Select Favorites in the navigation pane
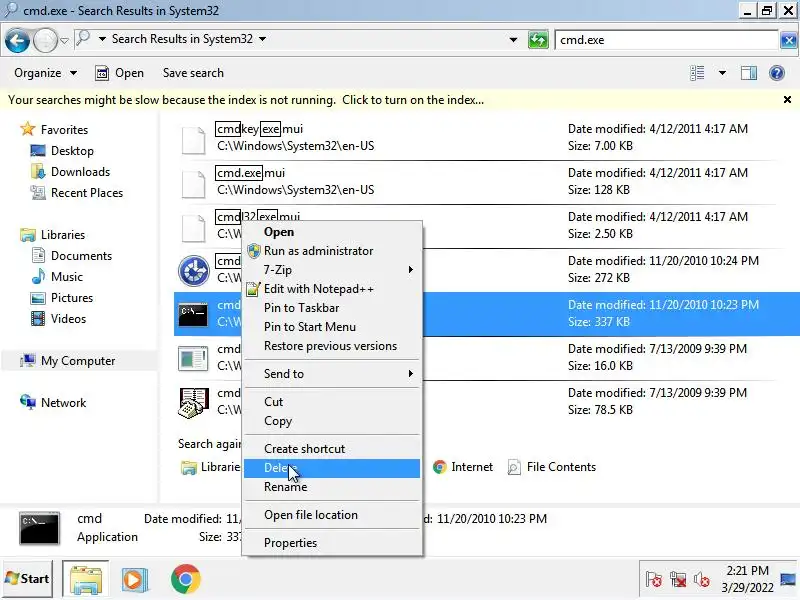Screen dimensions: 800x600 point(54,130)
